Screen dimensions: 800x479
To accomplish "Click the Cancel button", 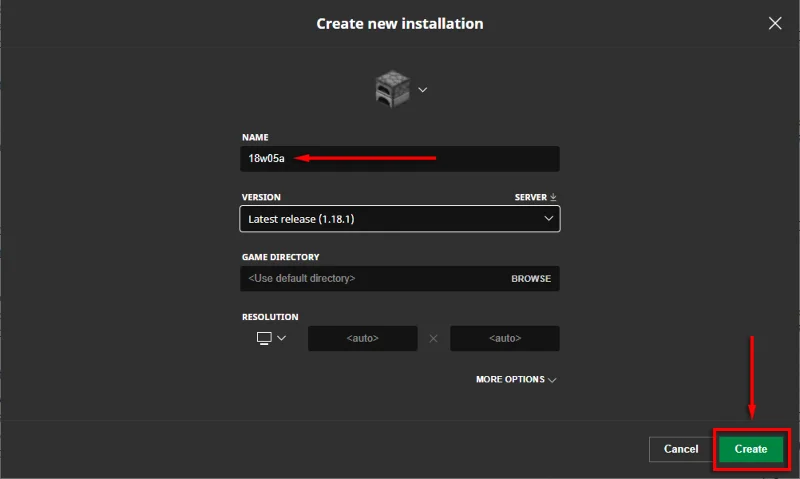I will pos(681,449).
